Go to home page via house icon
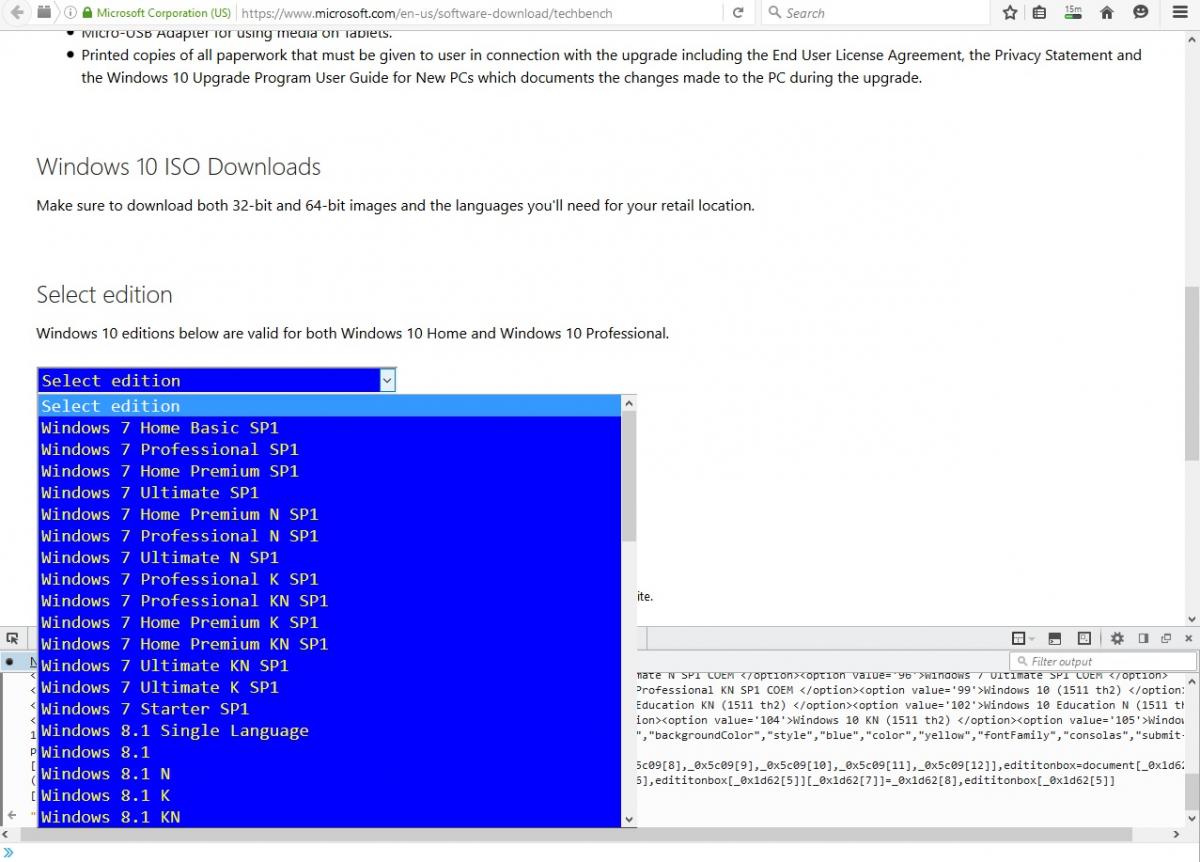 [x=1107, y=13]
